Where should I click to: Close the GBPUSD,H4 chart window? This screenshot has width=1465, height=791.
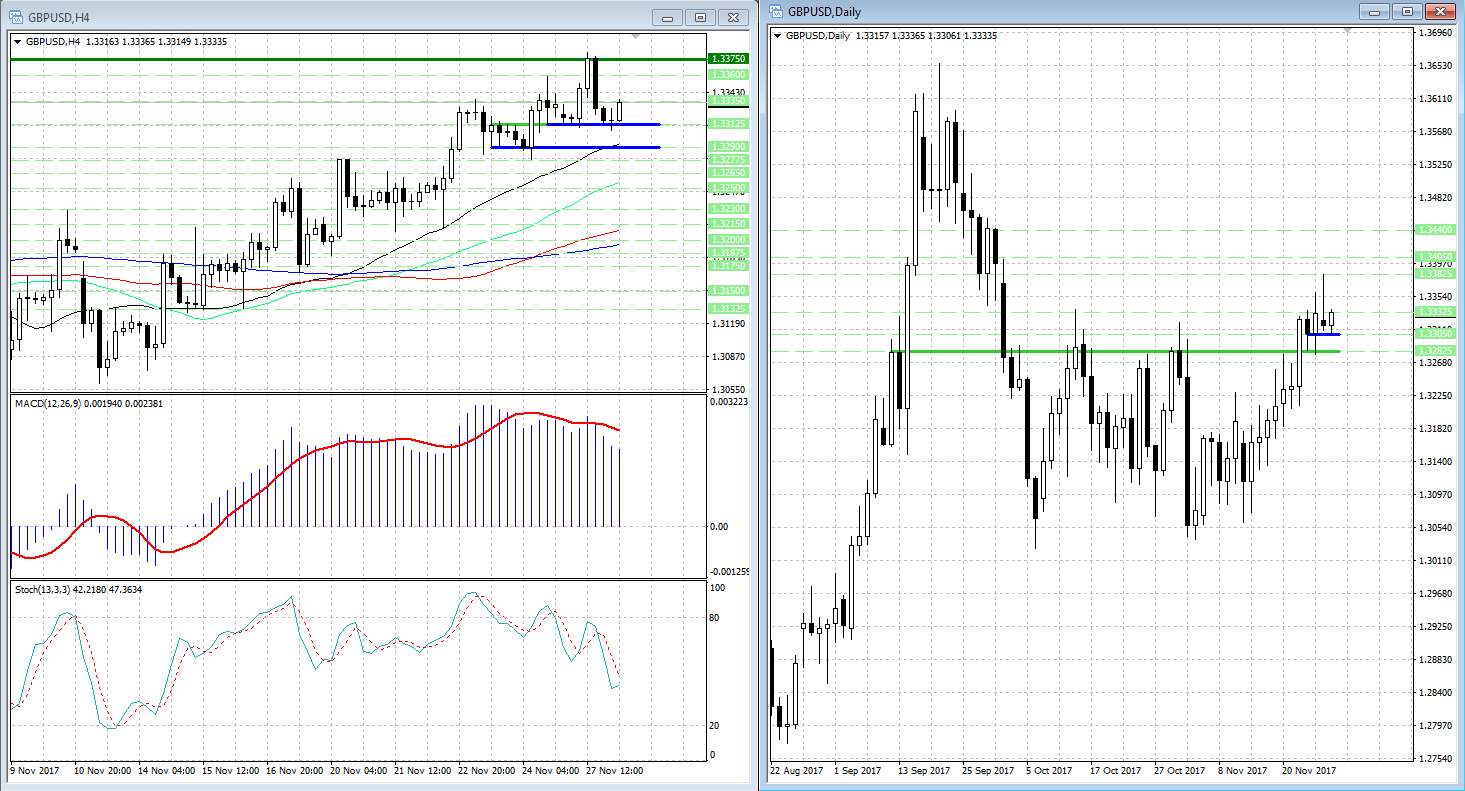[734, 17]
